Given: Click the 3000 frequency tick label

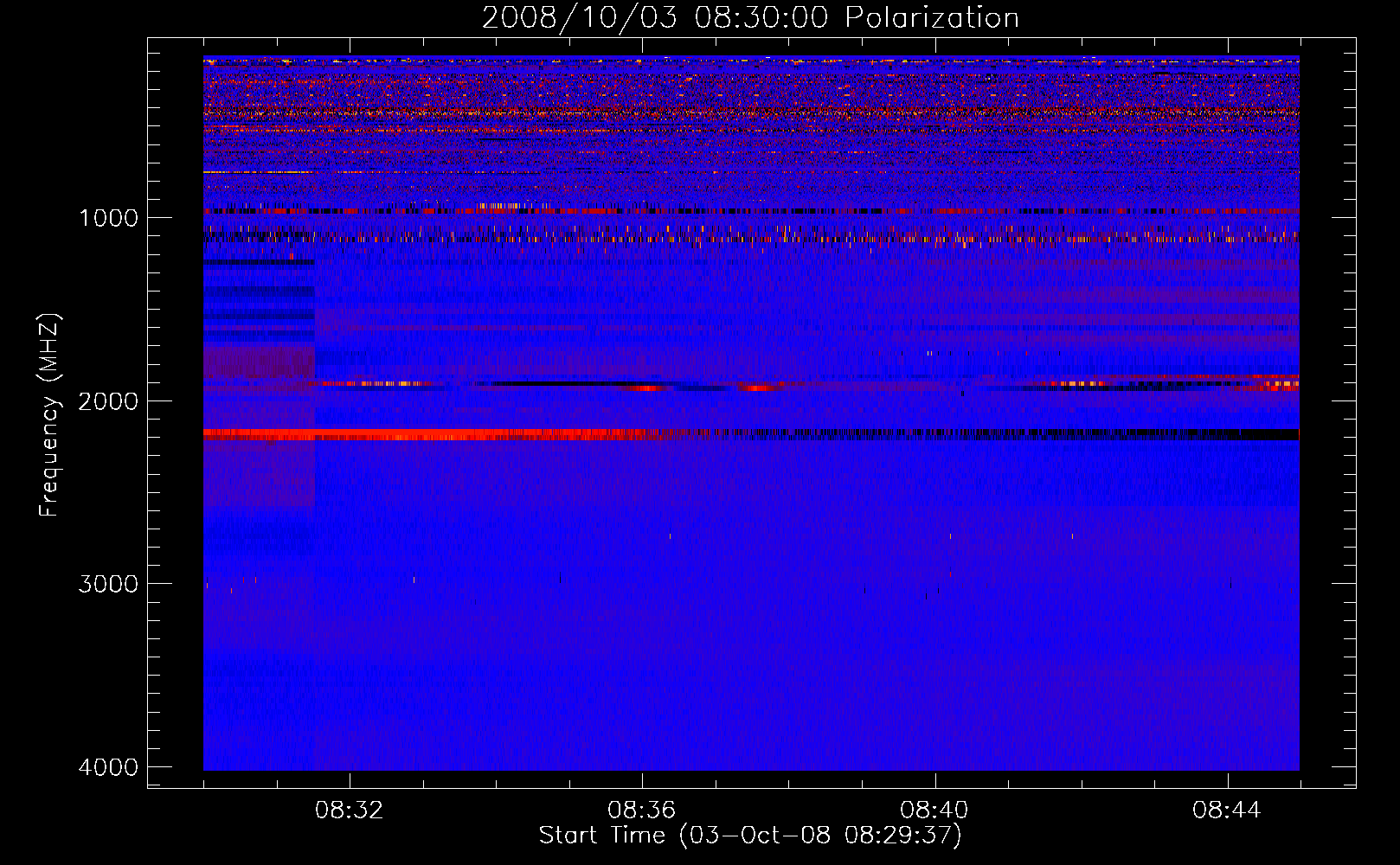Looking at the screenshot, I should pos(108,584).
